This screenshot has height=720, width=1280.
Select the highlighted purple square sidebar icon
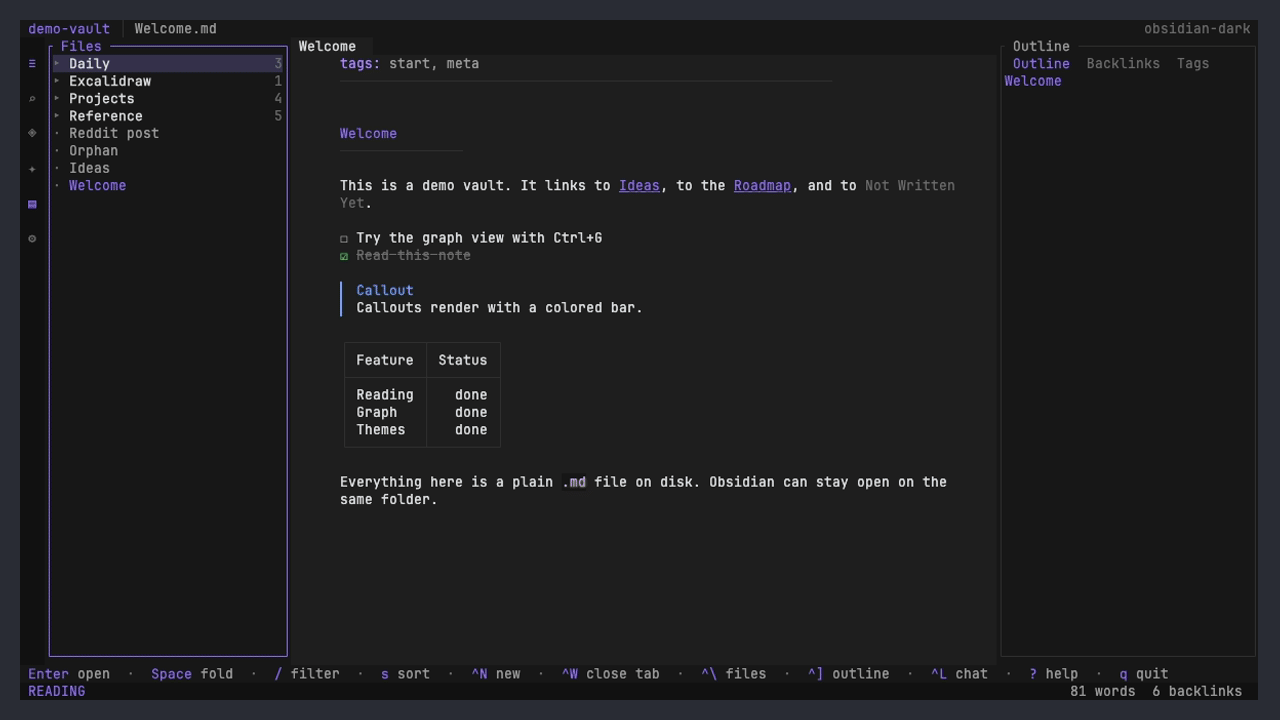pyautogui.click(x=32, y=203)
